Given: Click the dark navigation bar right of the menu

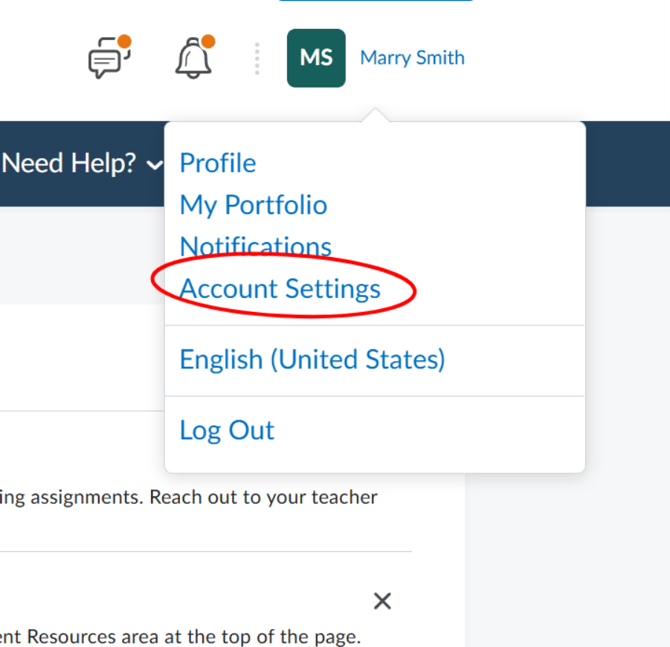Looking at the screenshot, I should tap(628, 164).
